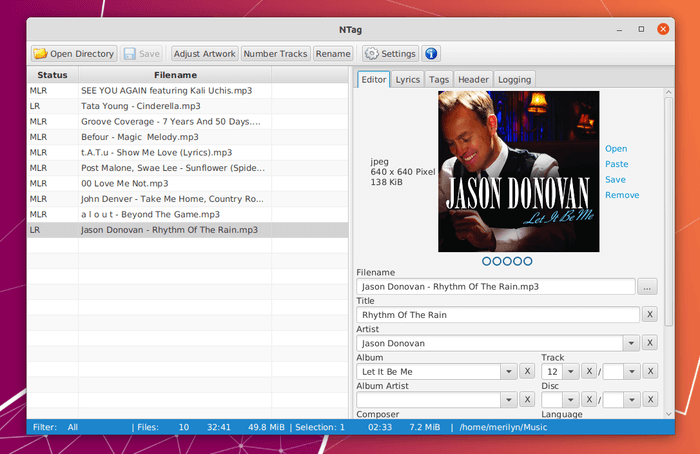Expand the Artist dropdown arrow
Screen dimensions: 700x454
point(631,343)
